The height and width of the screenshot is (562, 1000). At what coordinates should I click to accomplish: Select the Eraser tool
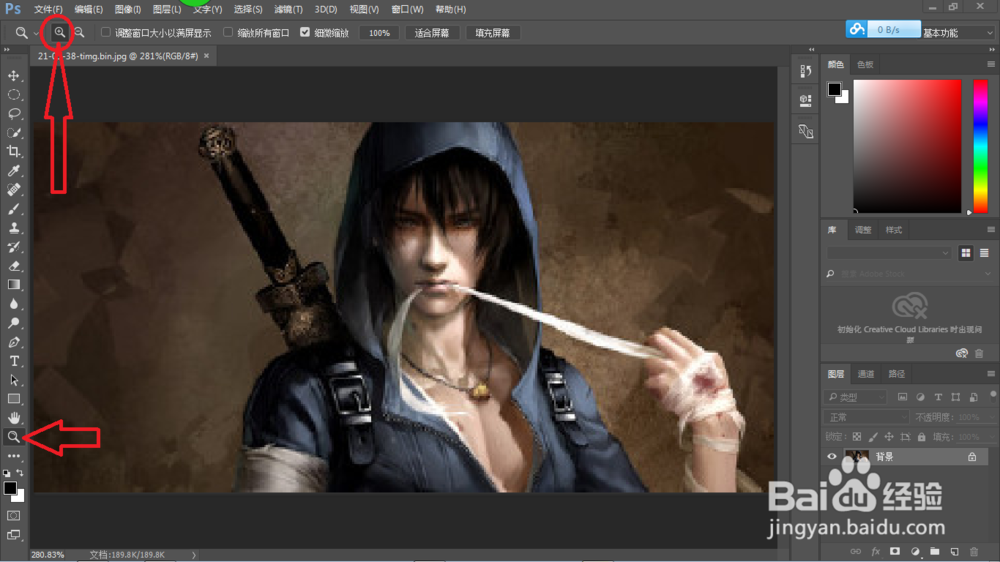pyautogui.click(x=13, y=266)
